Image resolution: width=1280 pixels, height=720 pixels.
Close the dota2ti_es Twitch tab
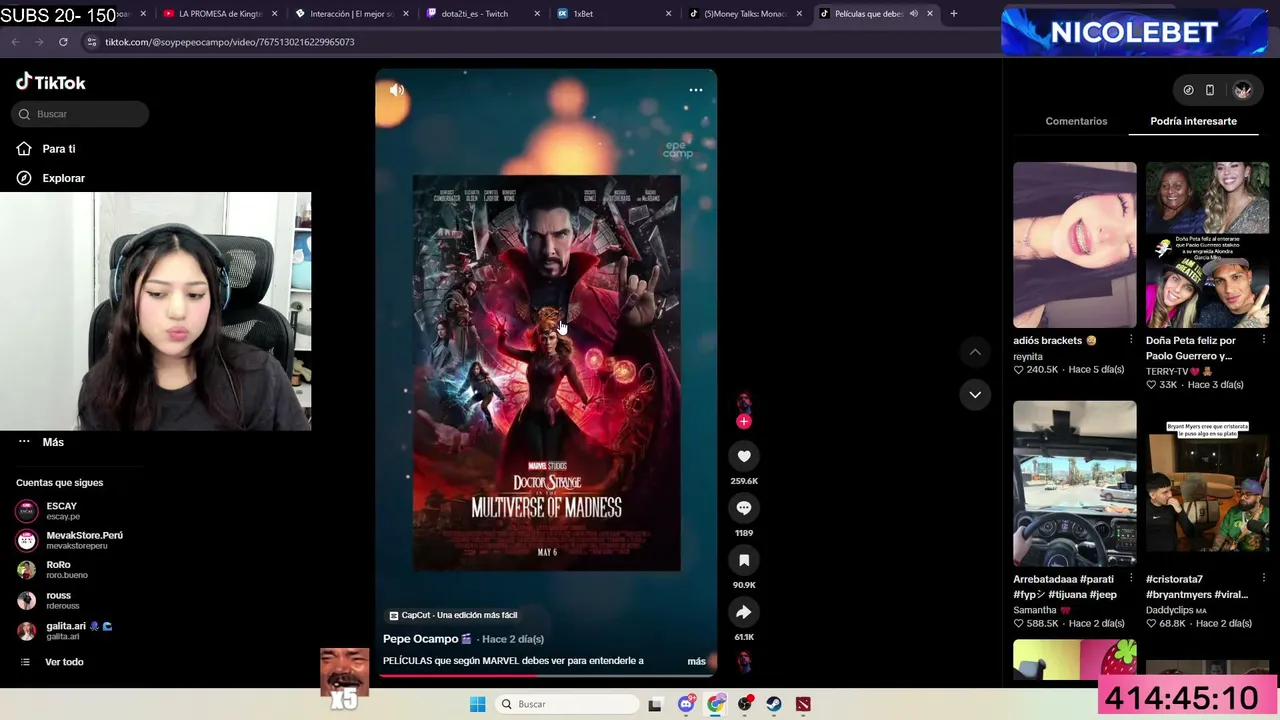click(537, 14)
